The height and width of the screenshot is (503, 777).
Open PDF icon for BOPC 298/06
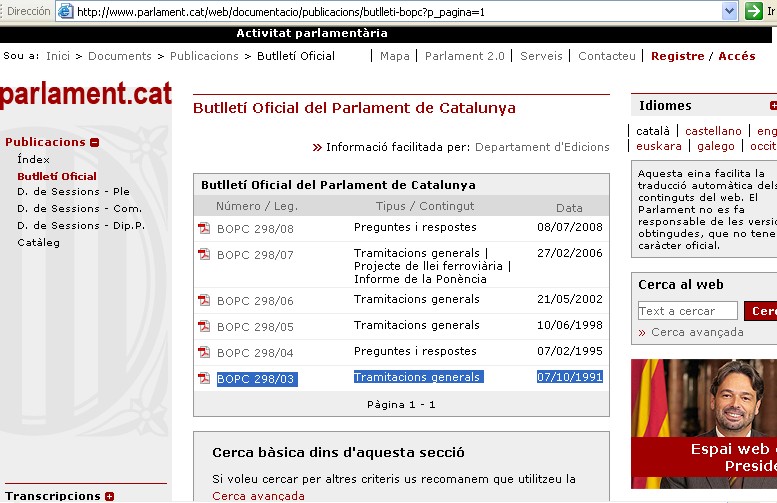(x=204, y=300)
